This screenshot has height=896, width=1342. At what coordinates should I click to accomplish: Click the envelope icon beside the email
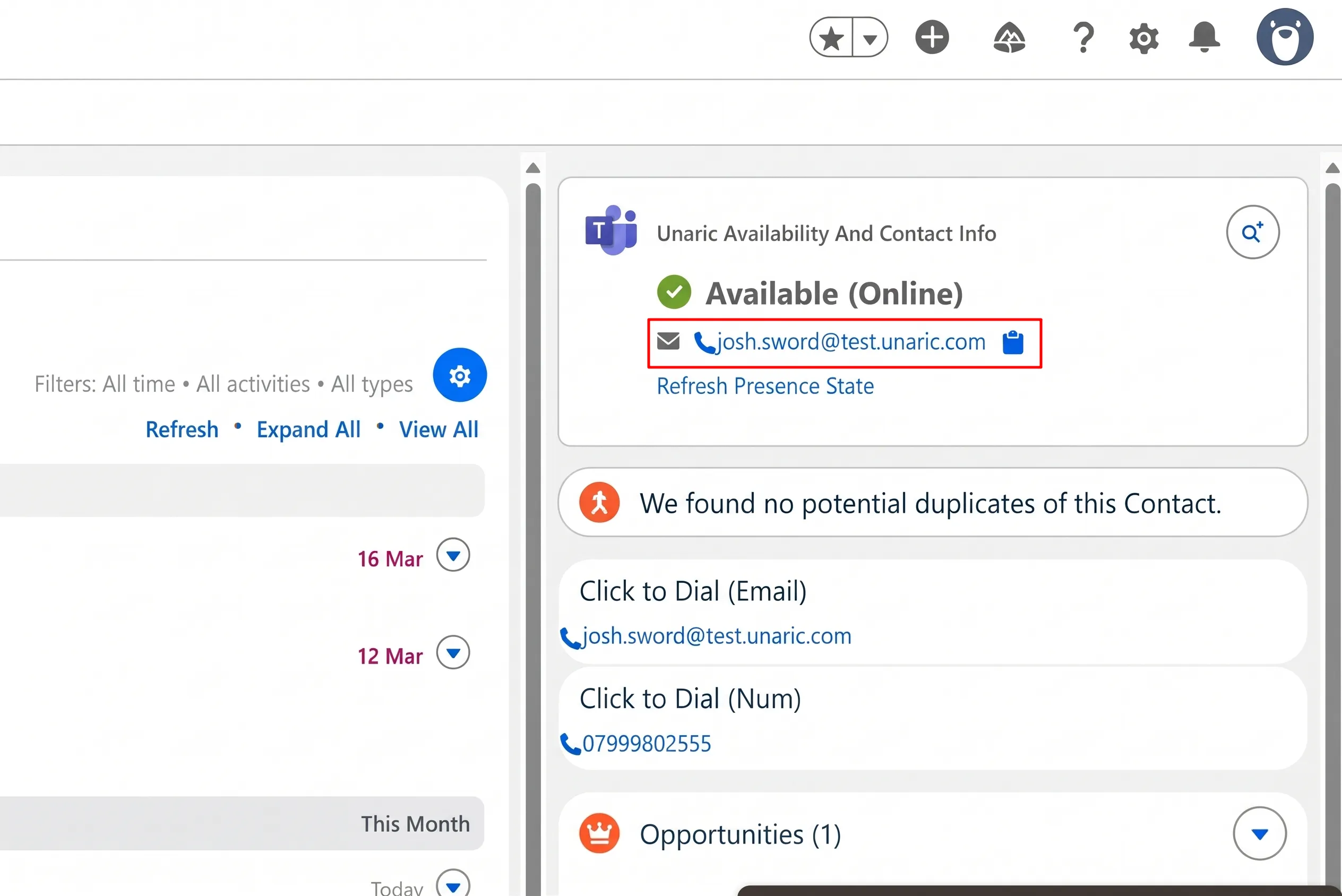[668, 341]
